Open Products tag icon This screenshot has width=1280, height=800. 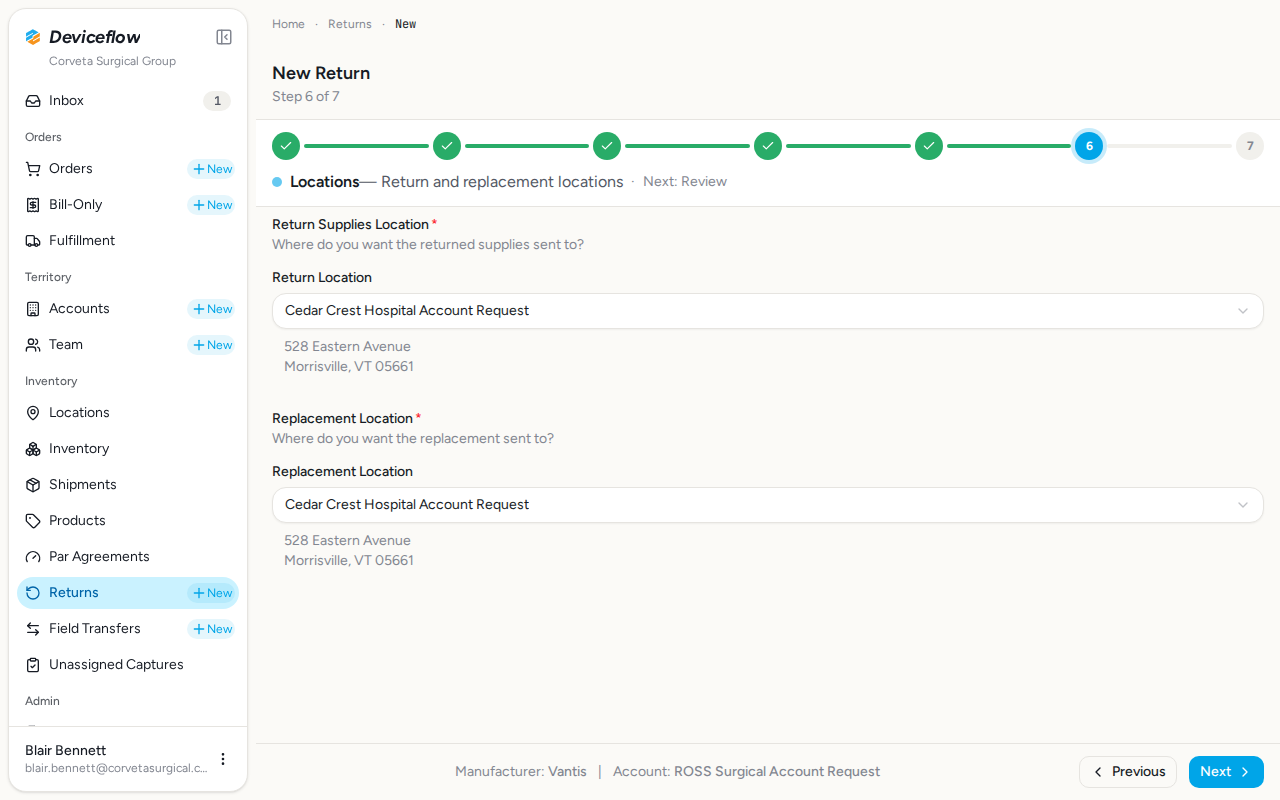(33, 521)
